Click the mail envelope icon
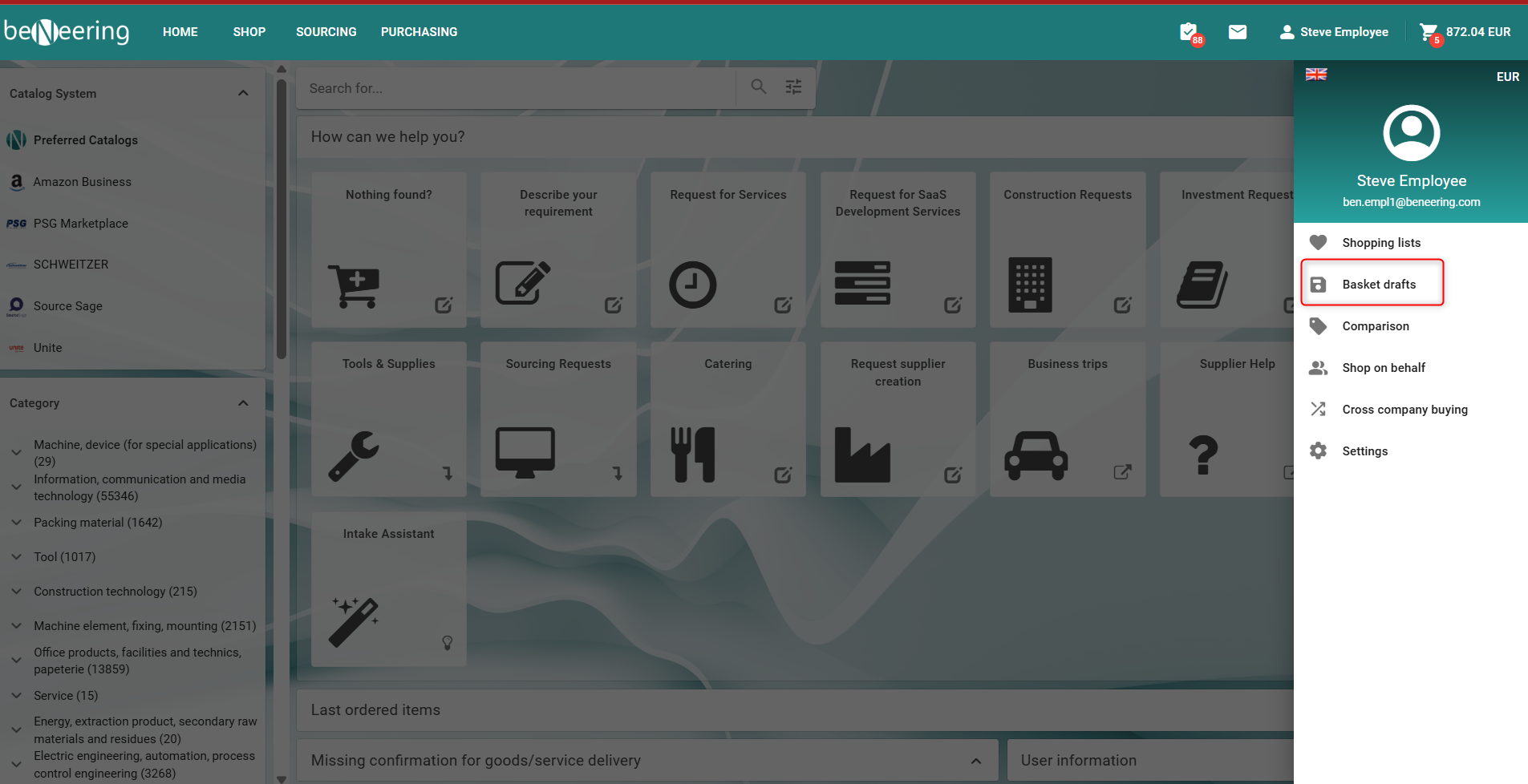 (x=1238, y=32)
